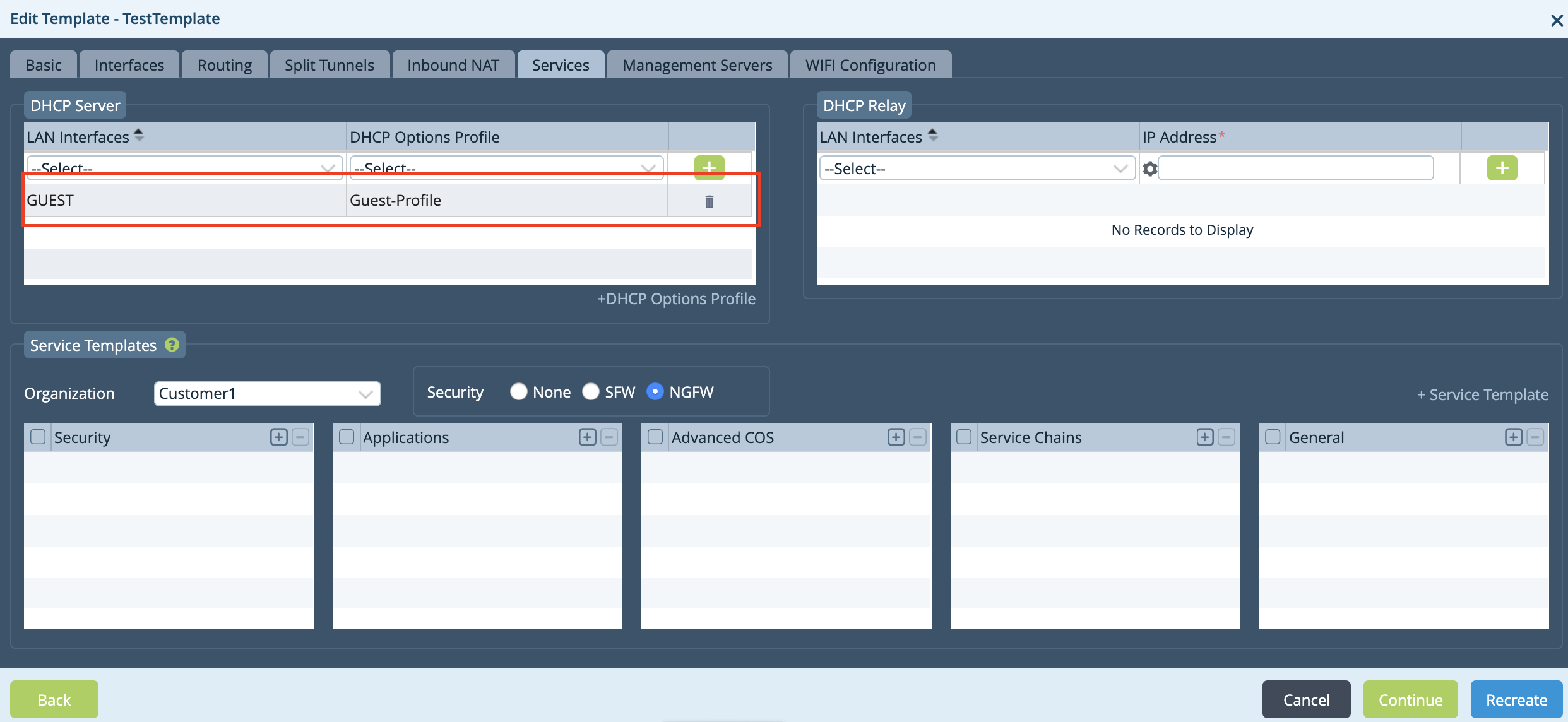Add DHCP Relay entry with green plus
The image size is (1568, 722).
[x=1501, y=168]
